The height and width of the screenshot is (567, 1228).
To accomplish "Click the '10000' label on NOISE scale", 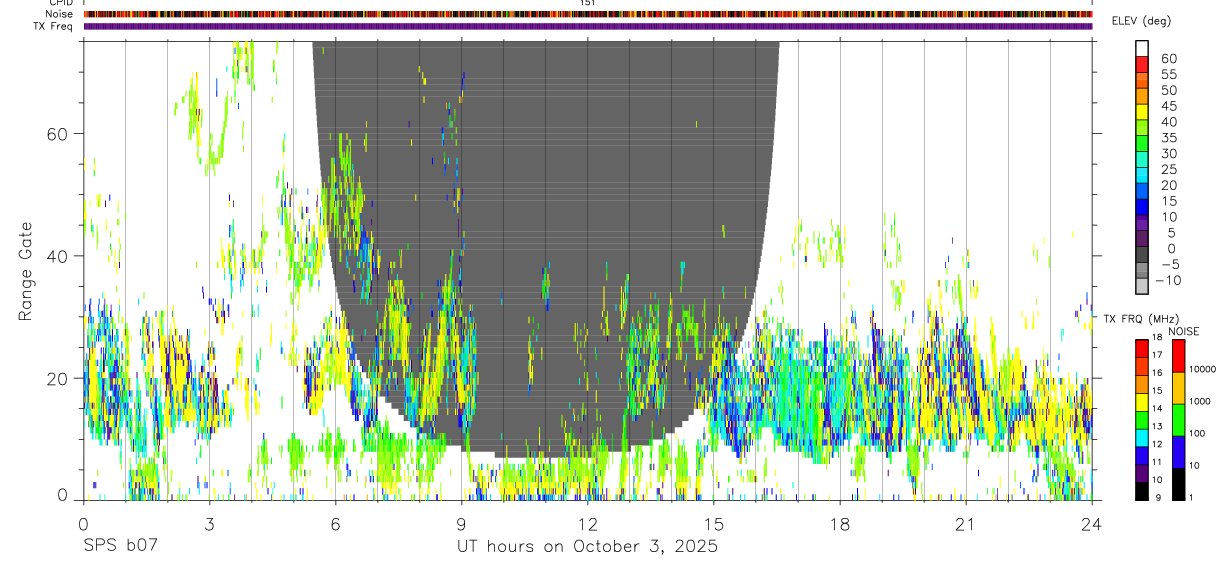I will 1203,369.
